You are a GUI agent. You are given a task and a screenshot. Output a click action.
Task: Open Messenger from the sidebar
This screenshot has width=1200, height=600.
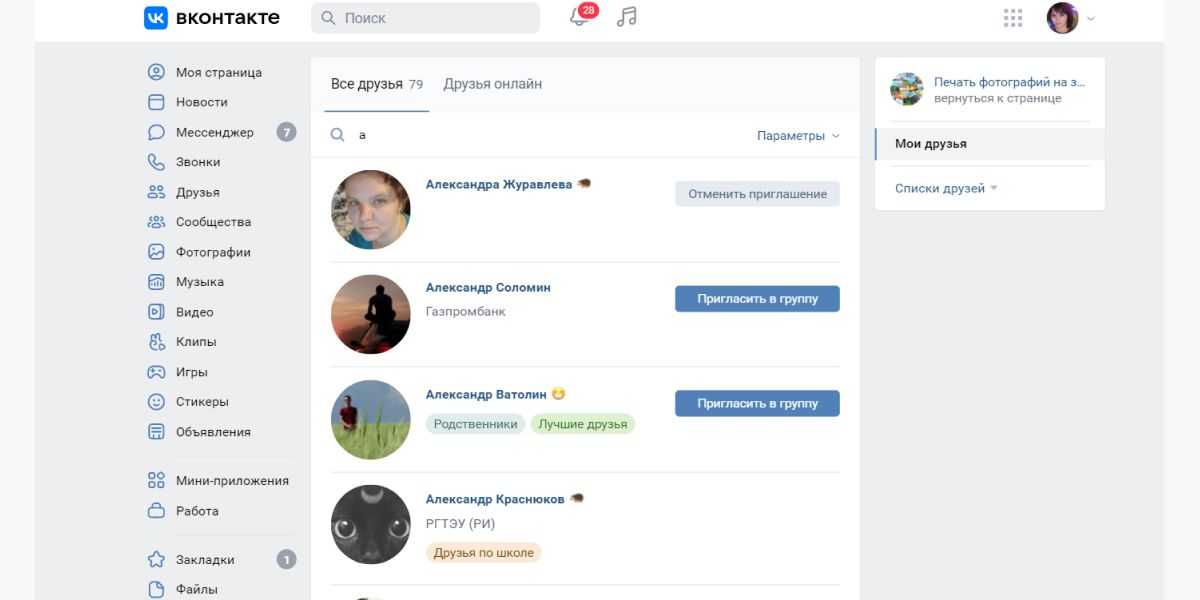pos(214,132)
